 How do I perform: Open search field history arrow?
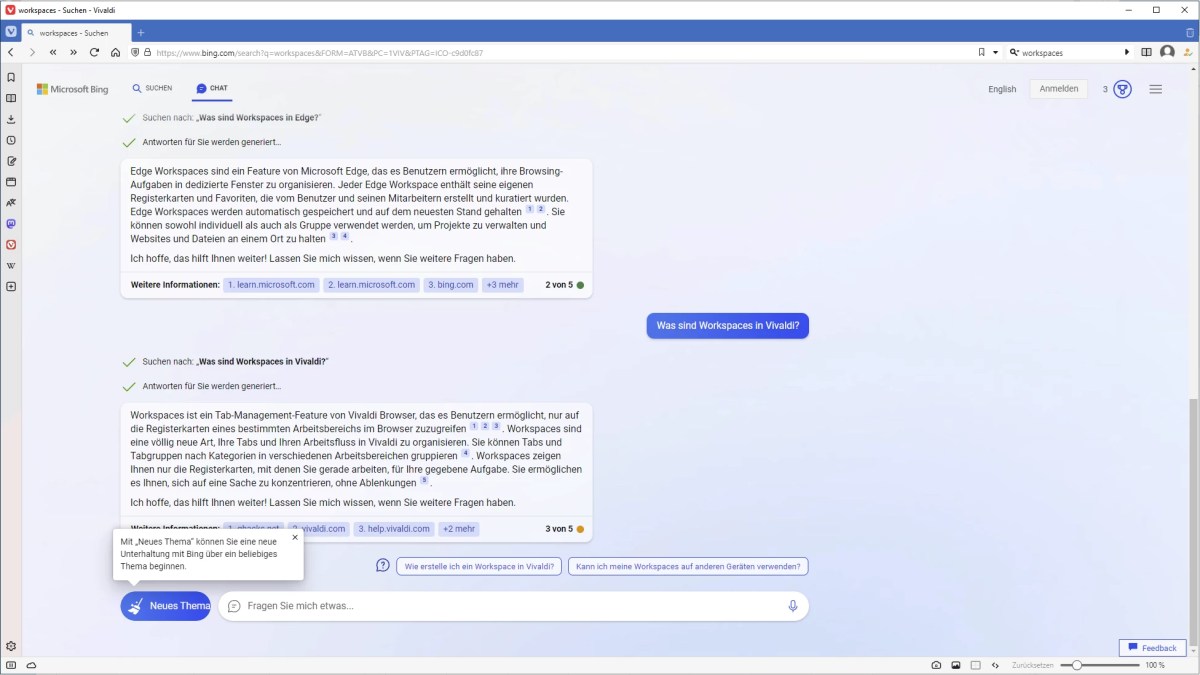(x=1127, y=52)
